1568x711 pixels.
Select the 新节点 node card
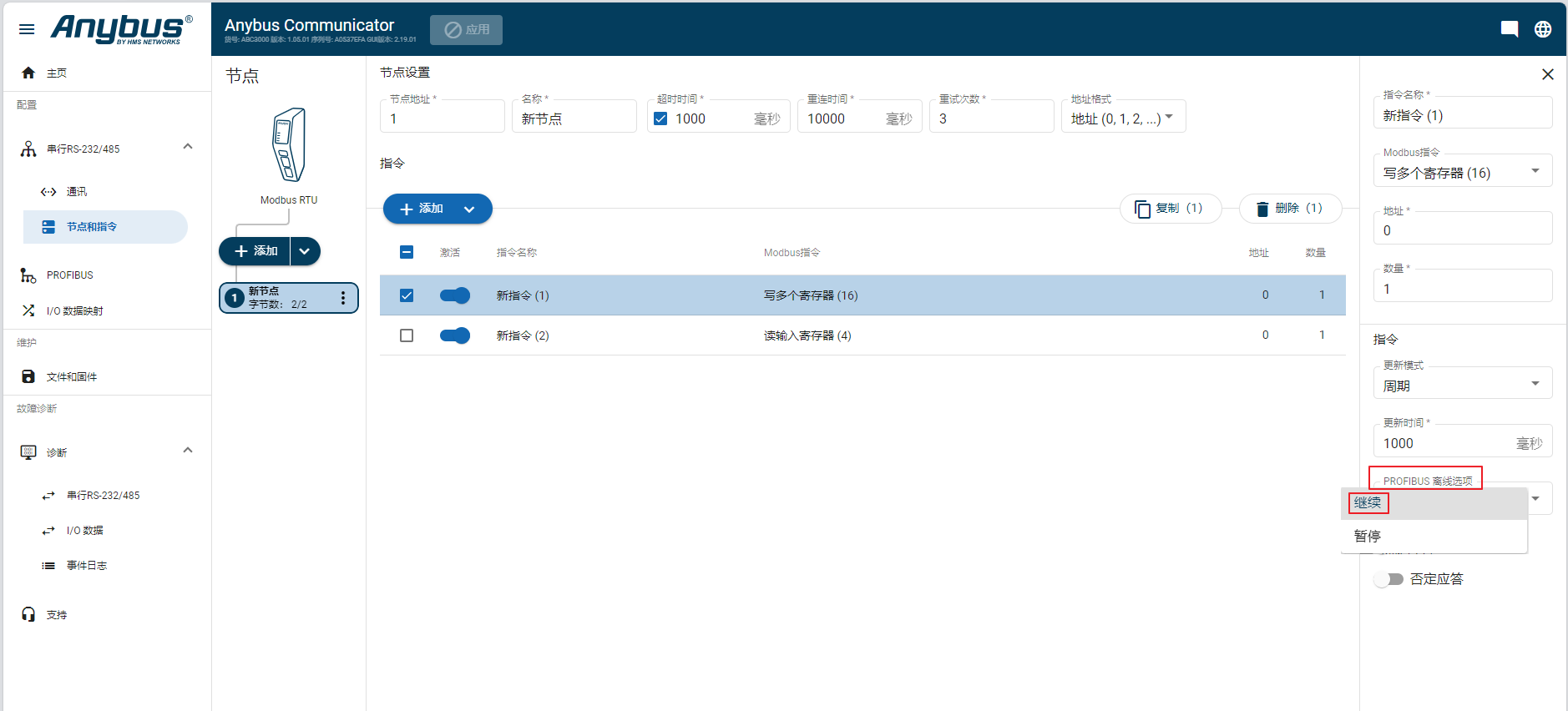pos(289,298)
